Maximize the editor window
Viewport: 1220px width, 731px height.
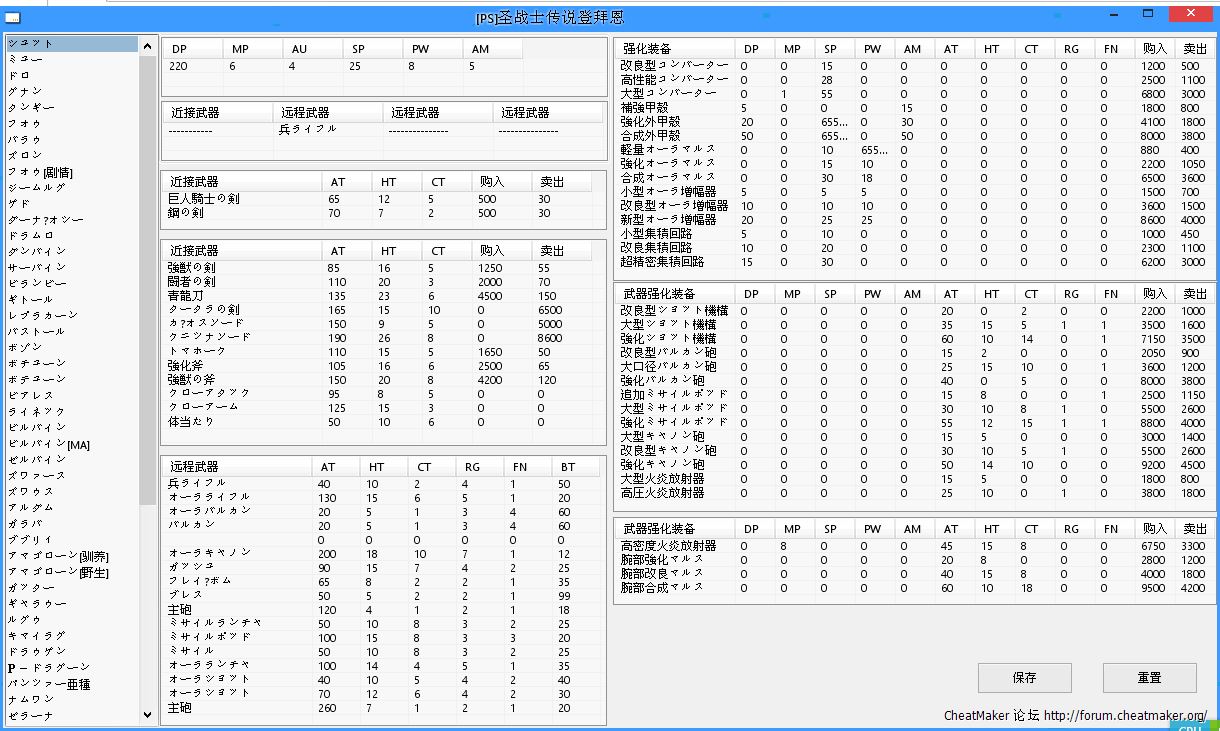(1149, 14)
